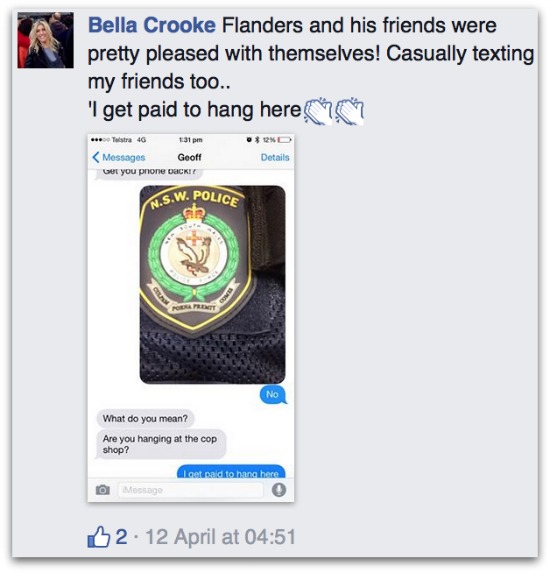Tap the blue 'No' message bubble
The image size is (550, 573).
tap(273, 395)
